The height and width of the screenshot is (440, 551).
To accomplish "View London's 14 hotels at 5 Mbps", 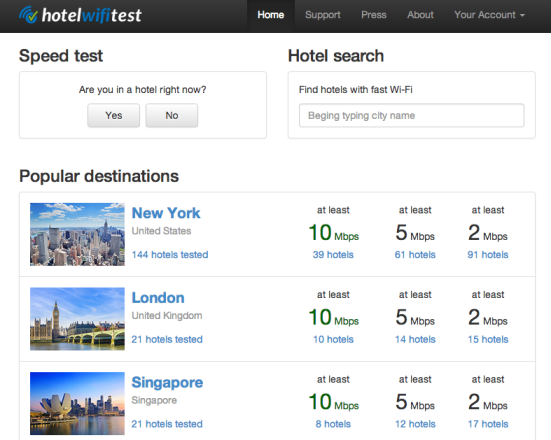I will tap(415, 339).
